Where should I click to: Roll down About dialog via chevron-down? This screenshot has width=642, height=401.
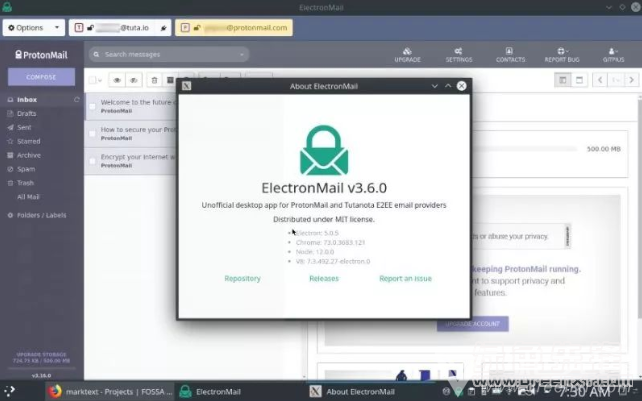click(x=434, y=86)
